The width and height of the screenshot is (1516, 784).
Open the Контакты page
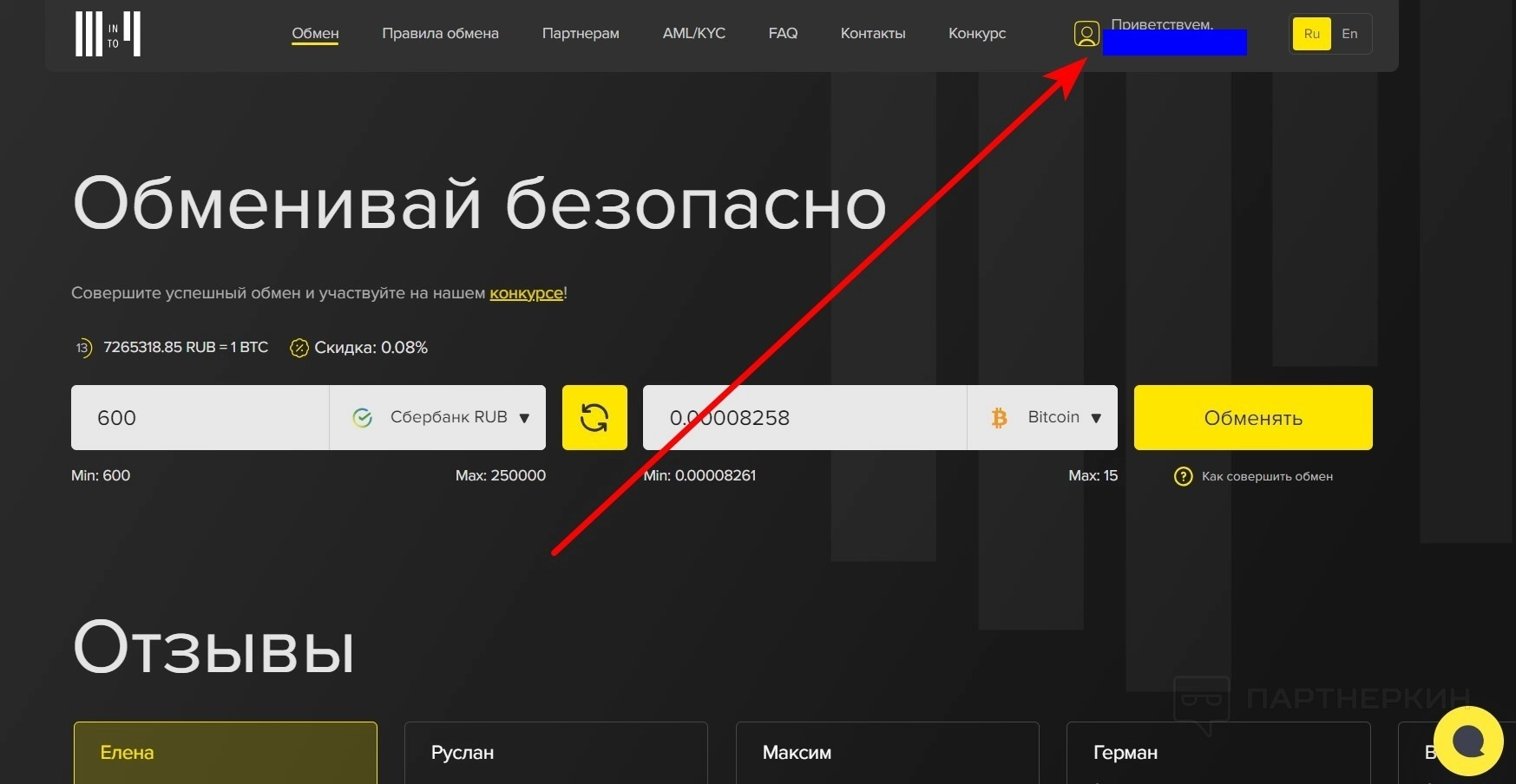click(873, 34)
